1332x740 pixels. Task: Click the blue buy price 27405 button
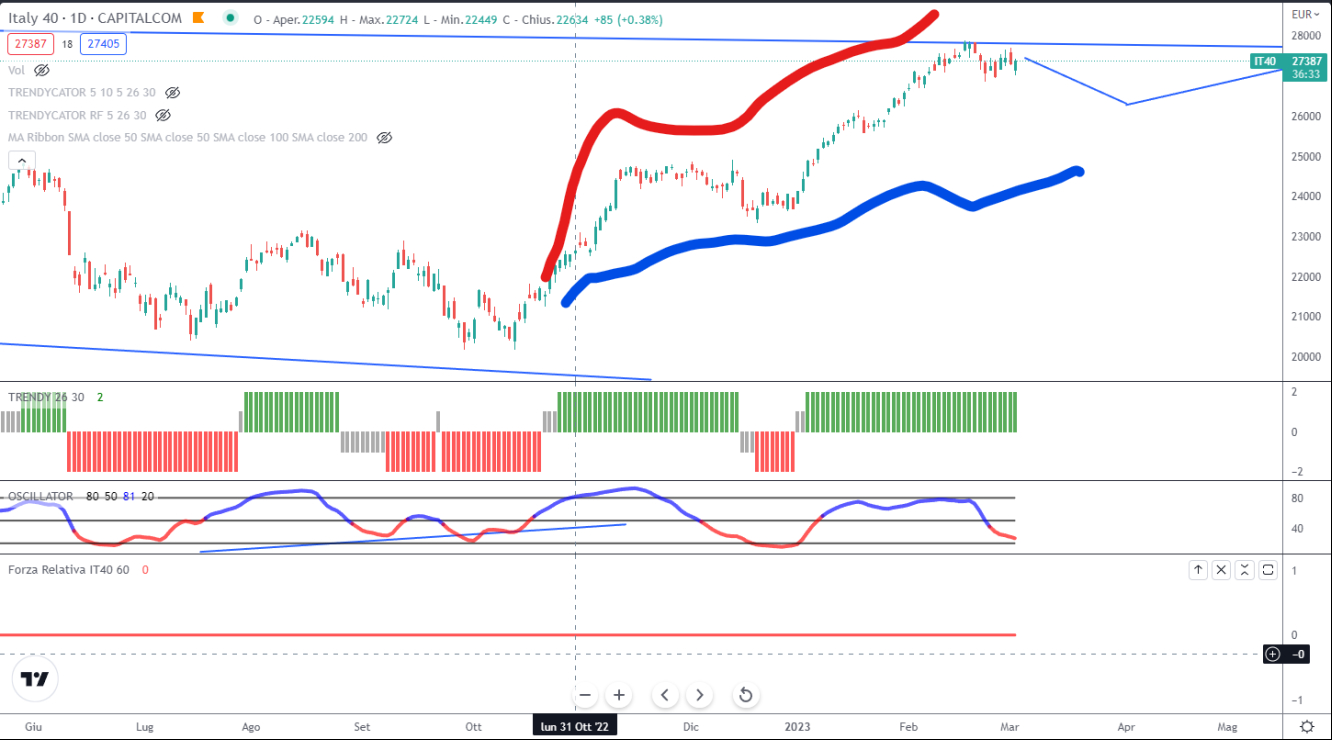click(104, 44)
